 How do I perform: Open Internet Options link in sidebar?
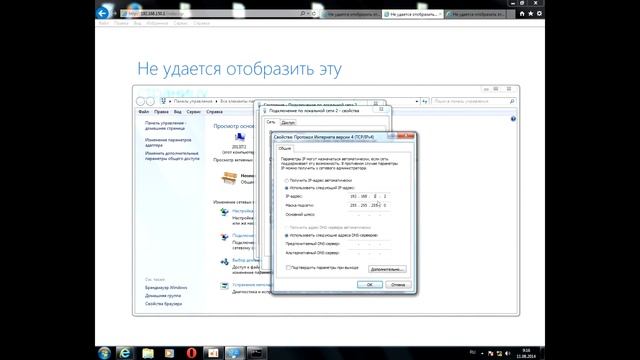163,304
